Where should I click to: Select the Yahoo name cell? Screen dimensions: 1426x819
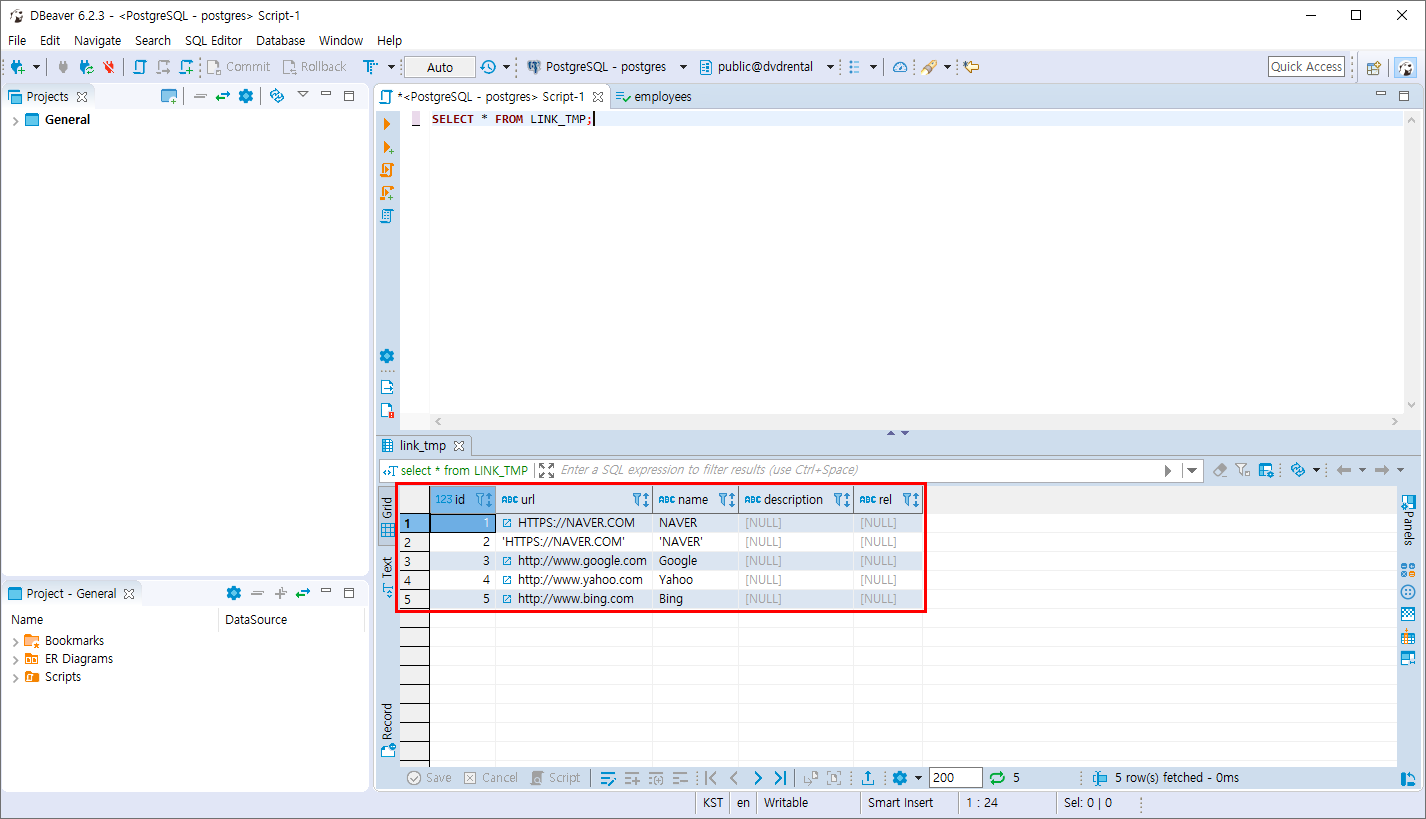[x=695, y=580]
